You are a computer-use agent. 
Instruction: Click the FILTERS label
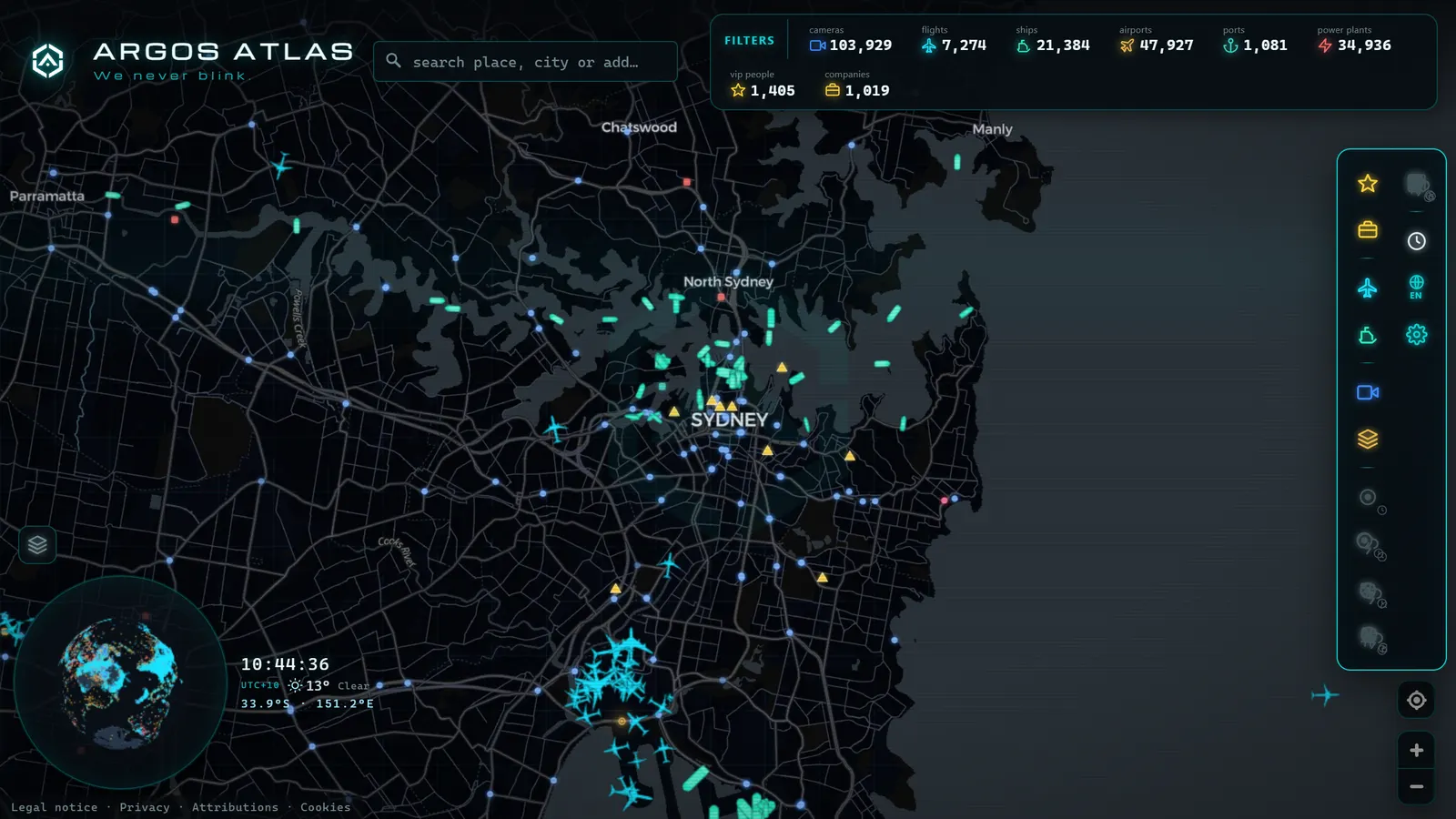(x=749, y=41)
